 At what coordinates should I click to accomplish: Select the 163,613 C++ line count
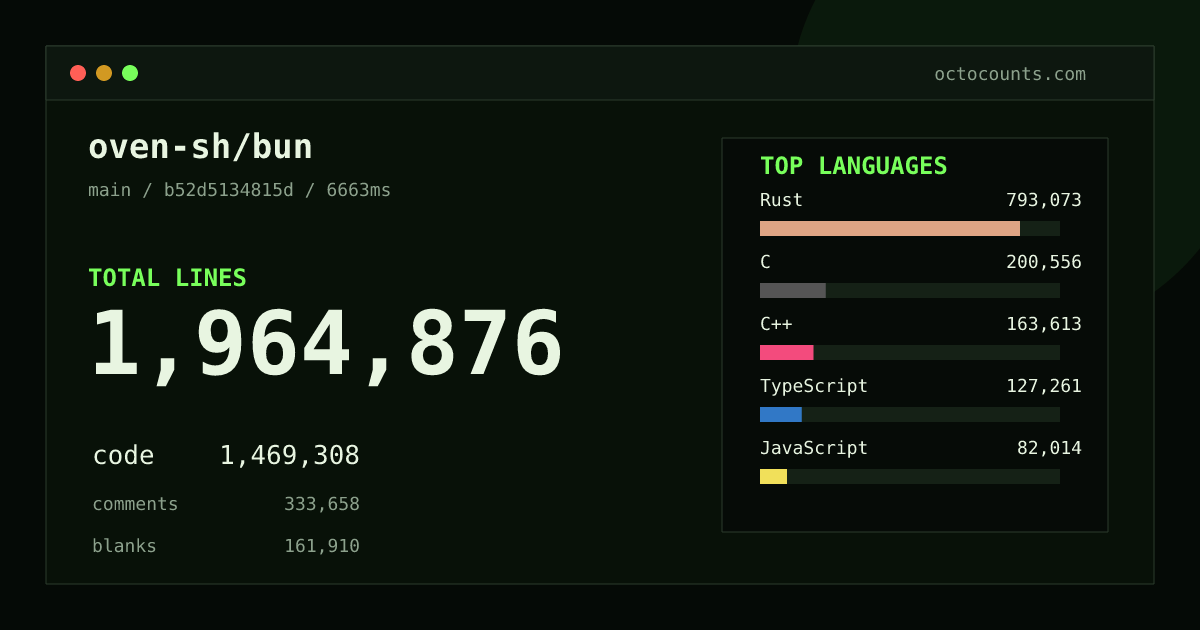1044,324
